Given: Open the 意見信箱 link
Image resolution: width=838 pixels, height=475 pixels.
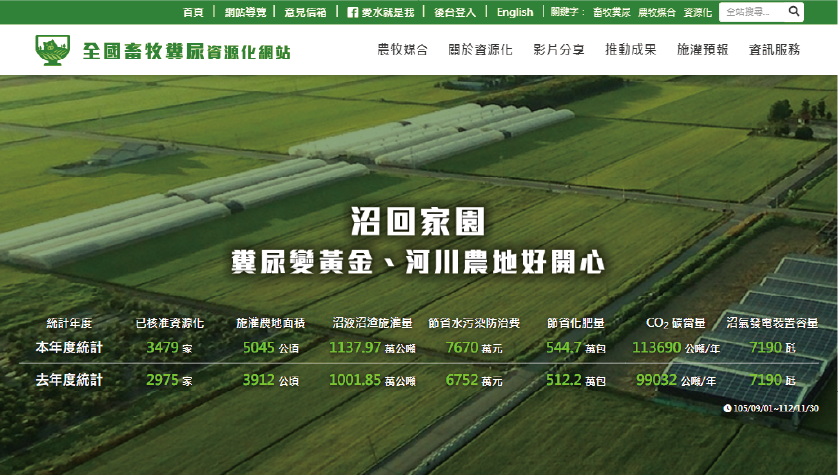Looking at the screenshot, I should click(x=305, y=12).
